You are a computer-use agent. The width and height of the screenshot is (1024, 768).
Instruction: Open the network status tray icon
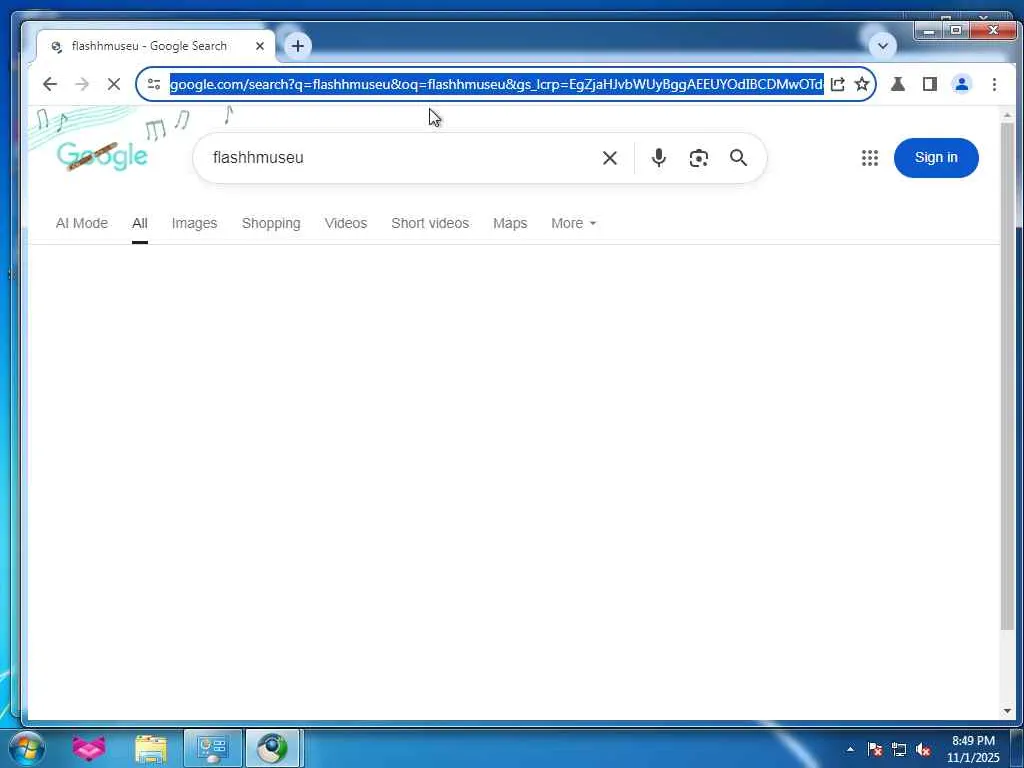[x=899, y=749]
